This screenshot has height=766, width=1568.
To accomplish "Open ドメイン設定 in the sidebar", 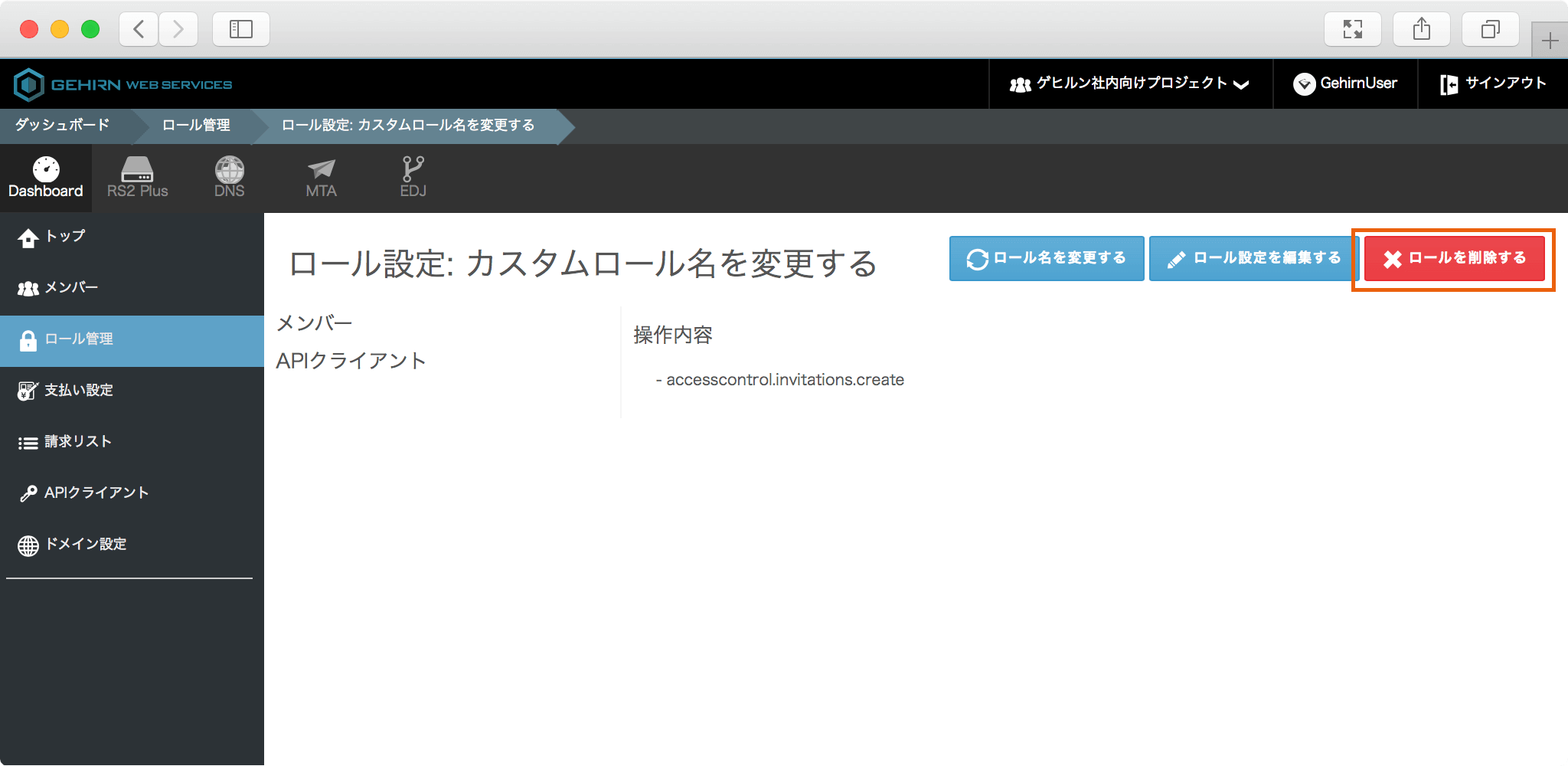I will click(x=85, y=545).
